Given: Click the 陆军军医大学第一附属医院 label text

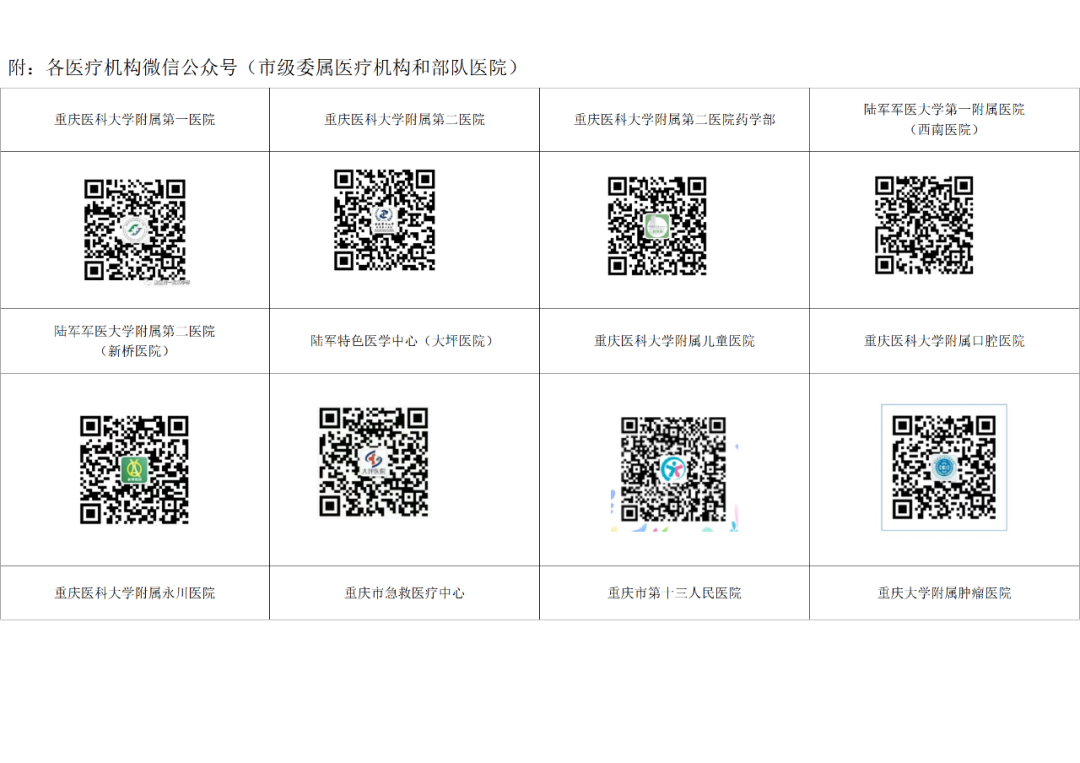Looking at the screenshot, I should pos(944,110).
